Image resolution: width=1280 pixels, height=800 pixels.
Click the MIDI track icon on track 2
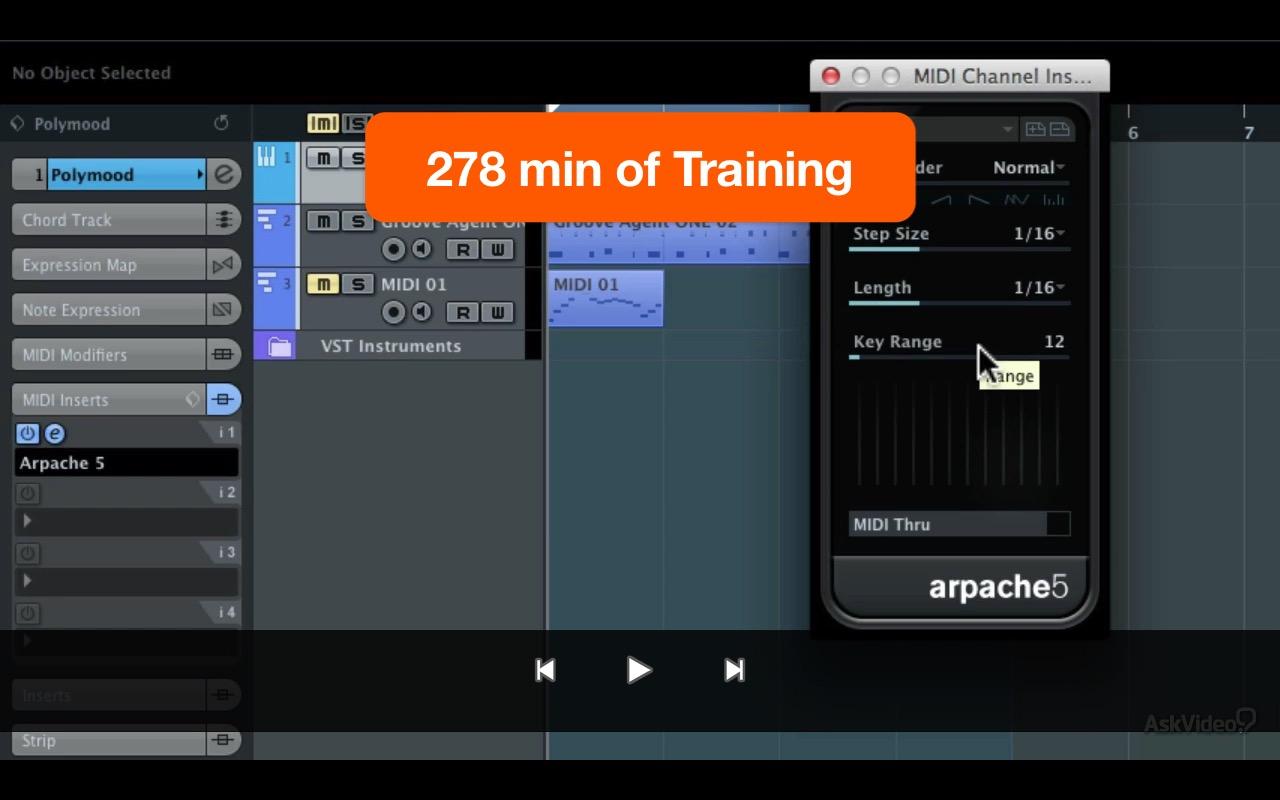click(268, 219)
